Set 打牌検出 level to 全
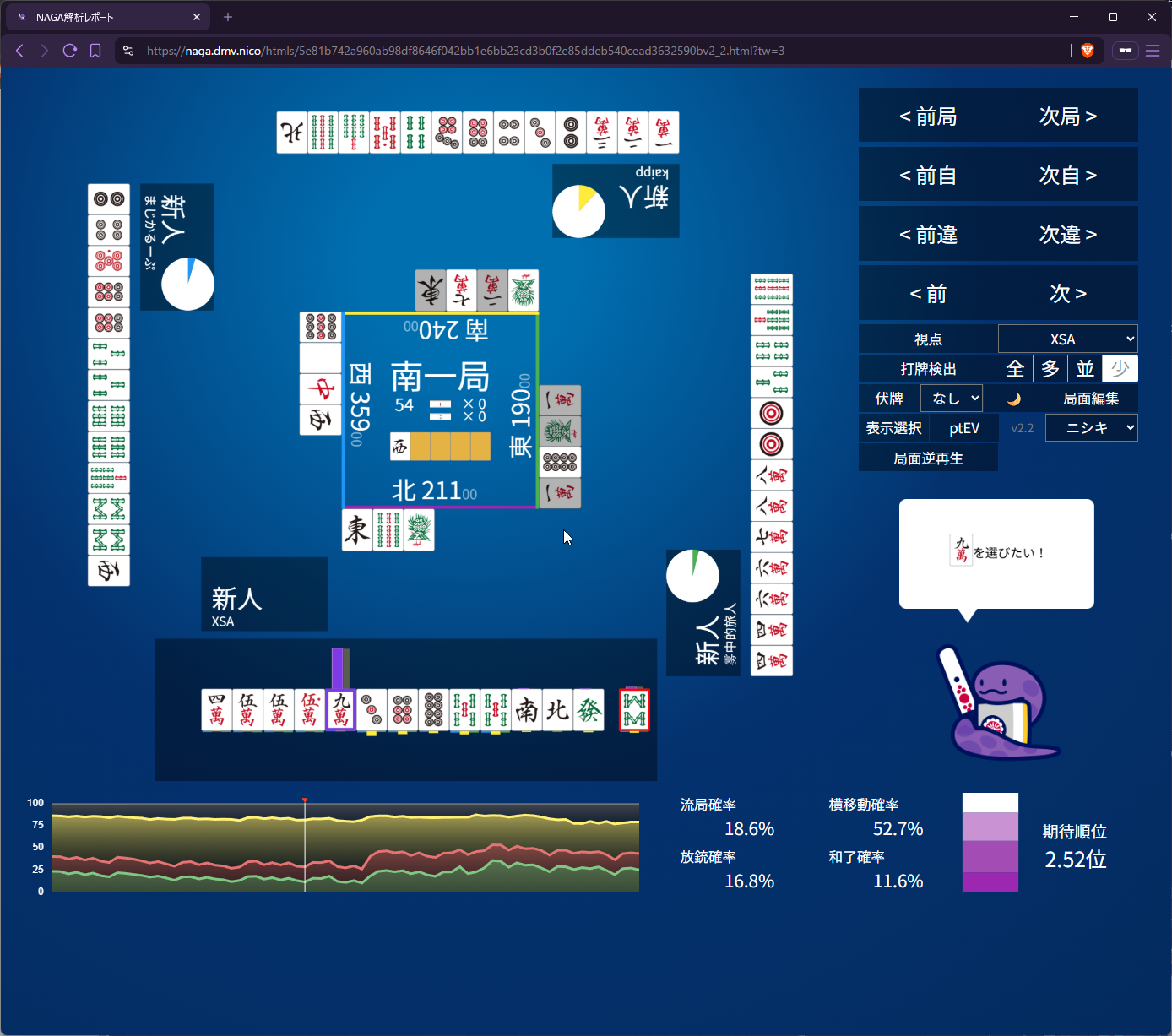The height and width of the screenshot is (1036, 1172). 1015,369
